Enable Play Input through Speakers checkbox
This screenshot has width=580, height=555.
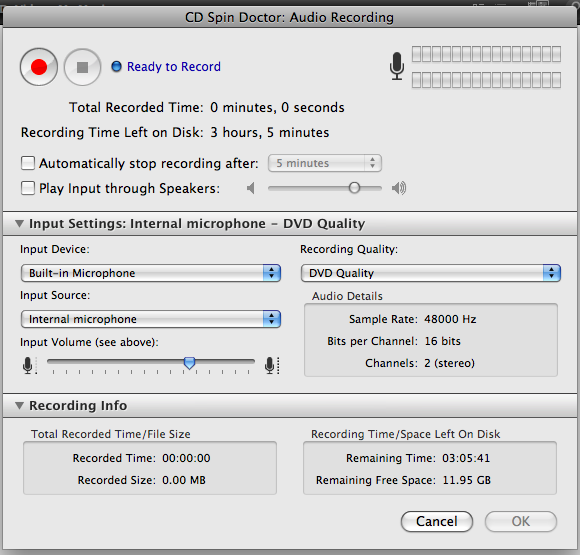pyautogui.click(x=28, y=188)
